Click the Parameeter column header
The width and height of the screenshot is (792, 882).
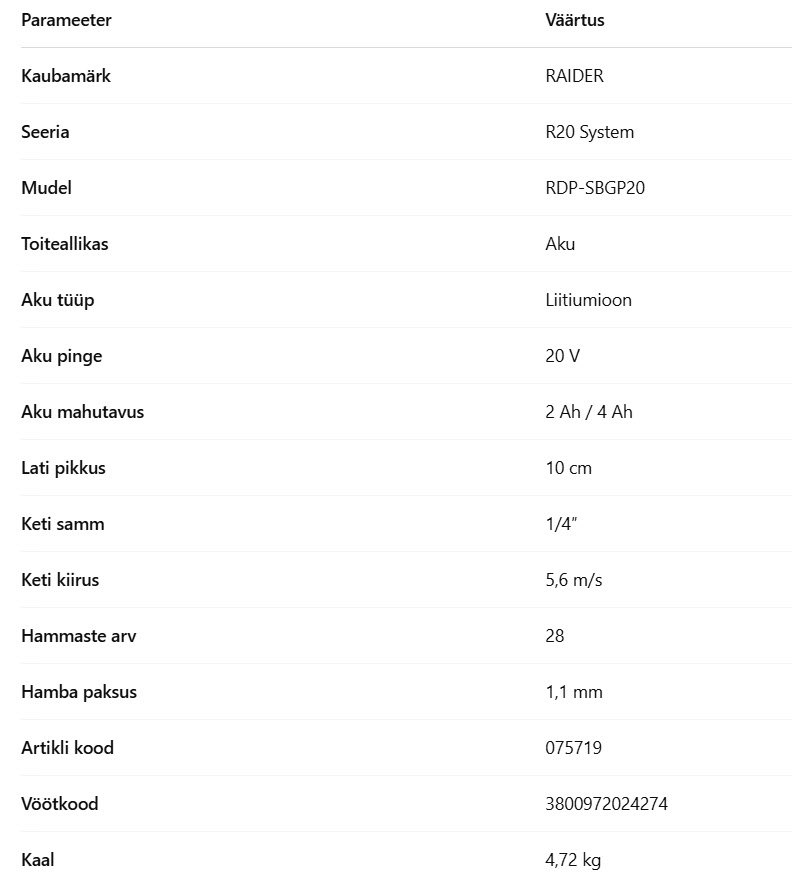click(66, 20)
